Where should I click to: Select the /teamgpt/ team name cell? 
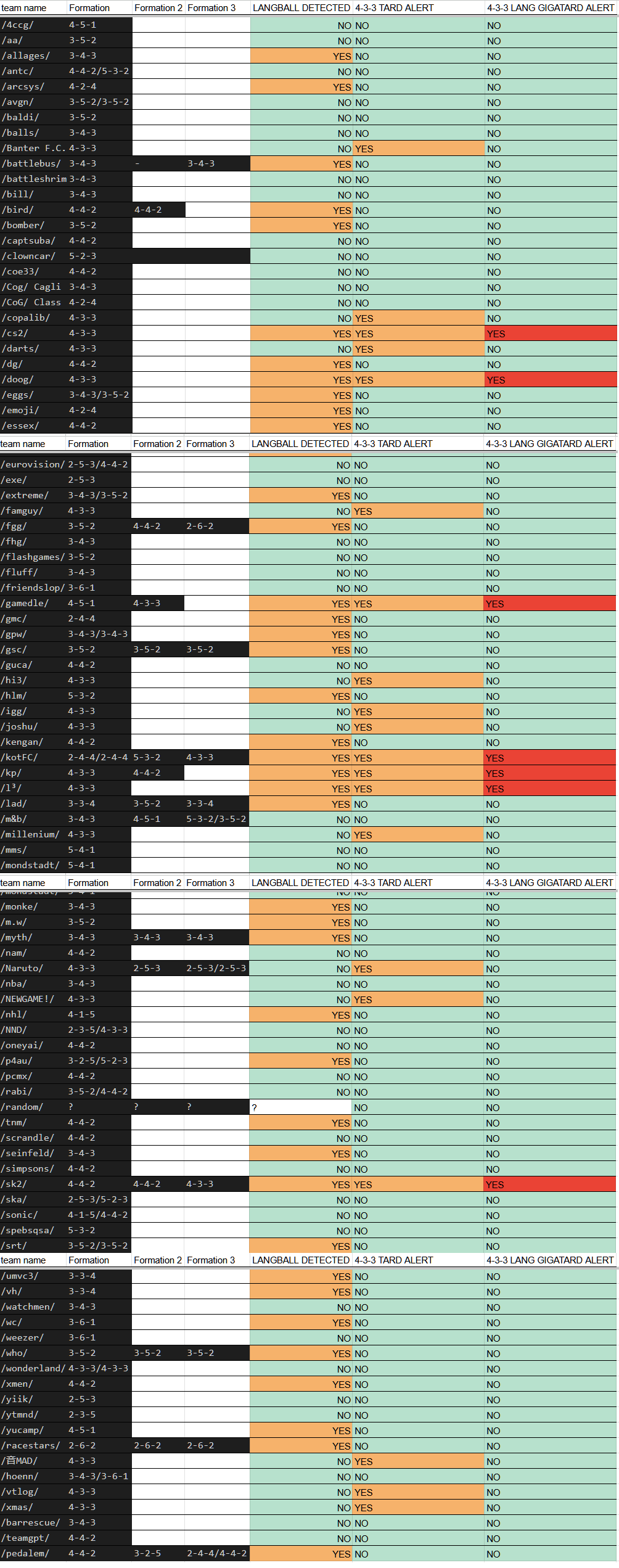pyautogui.click(x=34, y=1538)
